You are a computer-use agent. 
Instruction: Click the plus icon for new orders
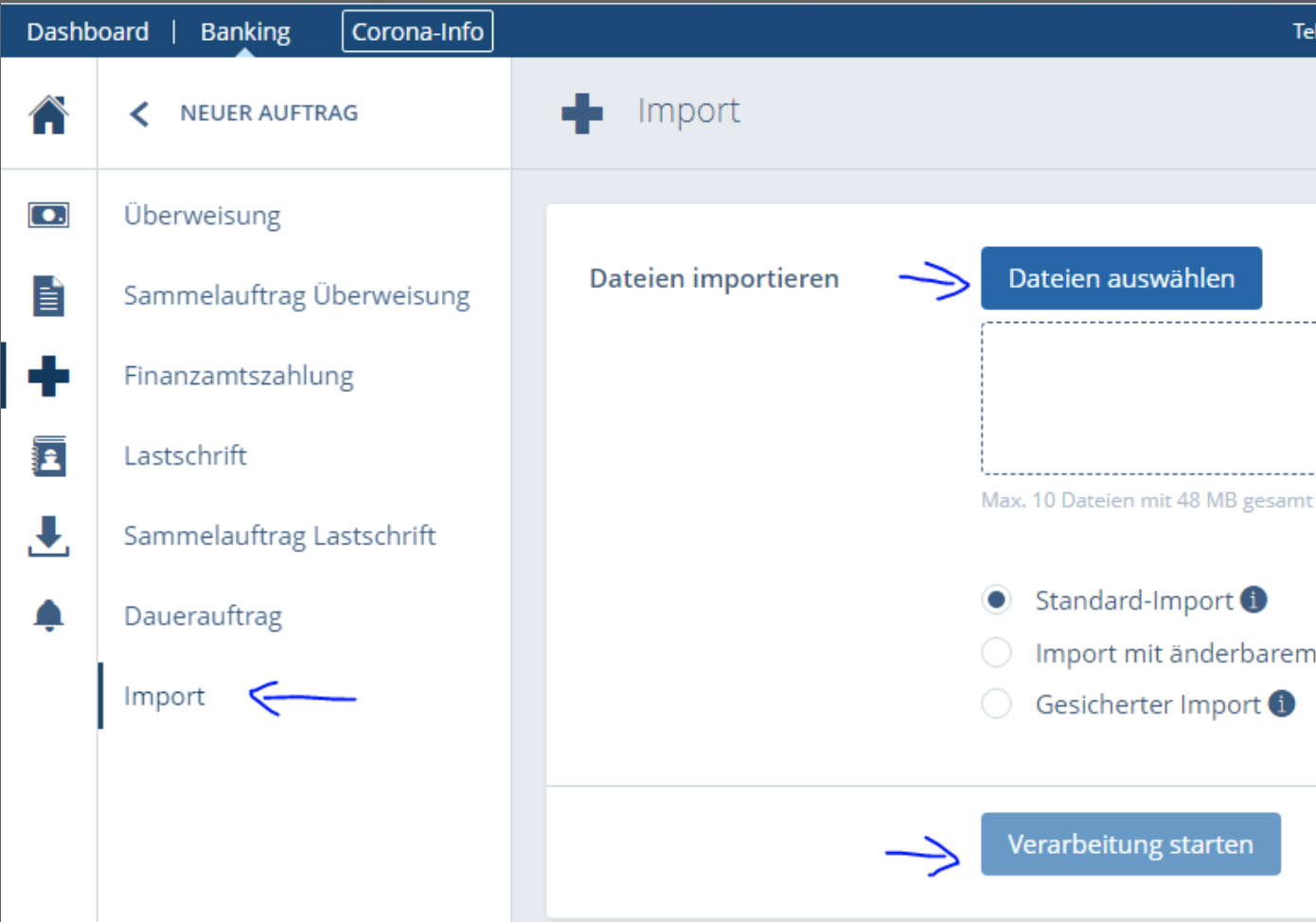(48, 376)
